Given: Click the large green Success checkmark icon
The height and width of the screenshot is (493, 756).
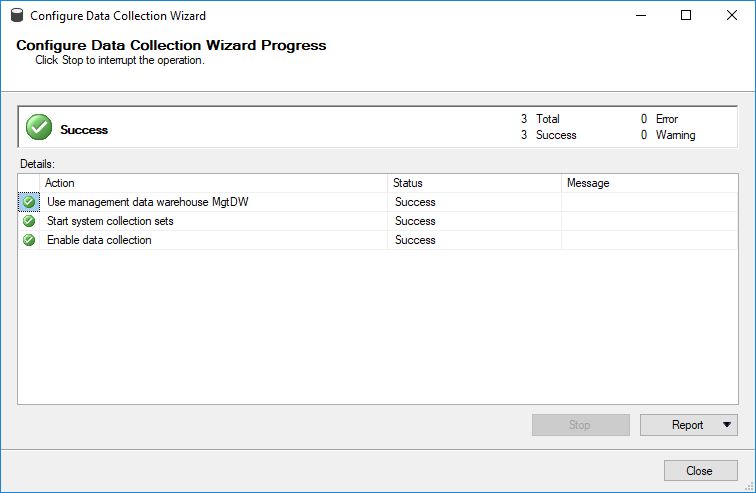Looking at the screenshot, I should [x=39, y=127].
